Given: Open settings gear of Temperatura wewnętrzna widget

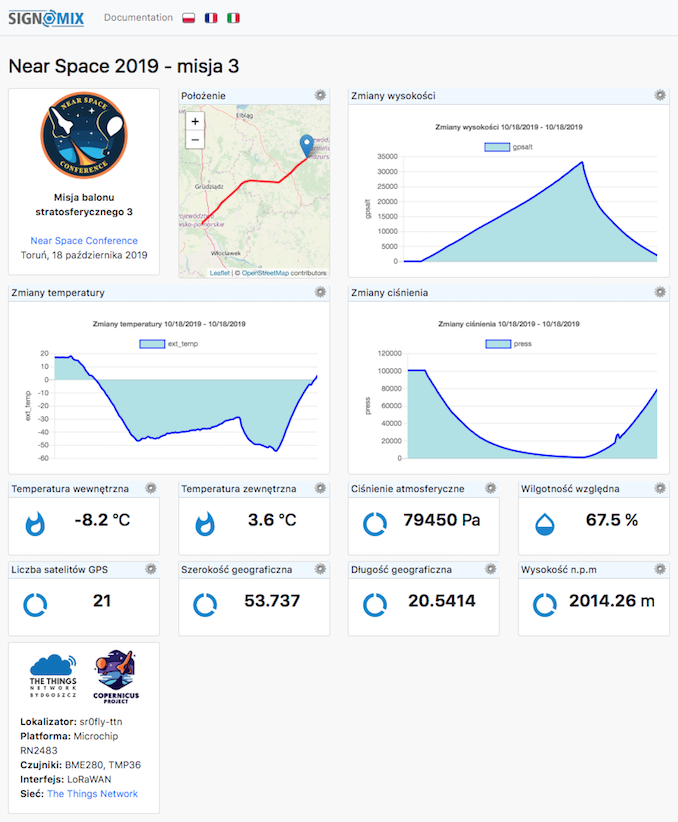Looking at the screenshot, I should point(150,488).
